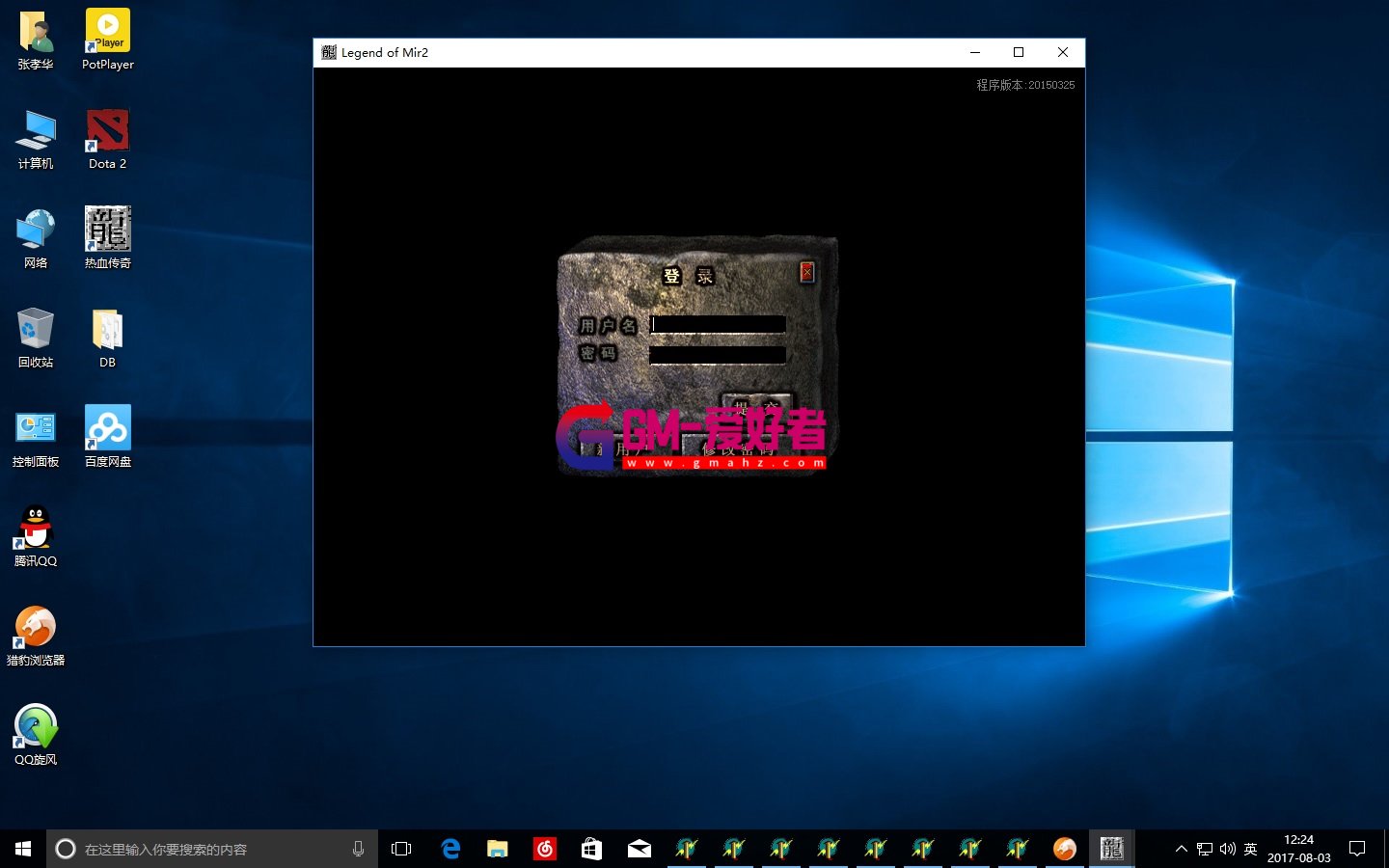The height and width of the screenshot is (868, 1389).
Task: Launch the Dota 2 shortcut
Action: pyautogui.click(x=107, y=140)
